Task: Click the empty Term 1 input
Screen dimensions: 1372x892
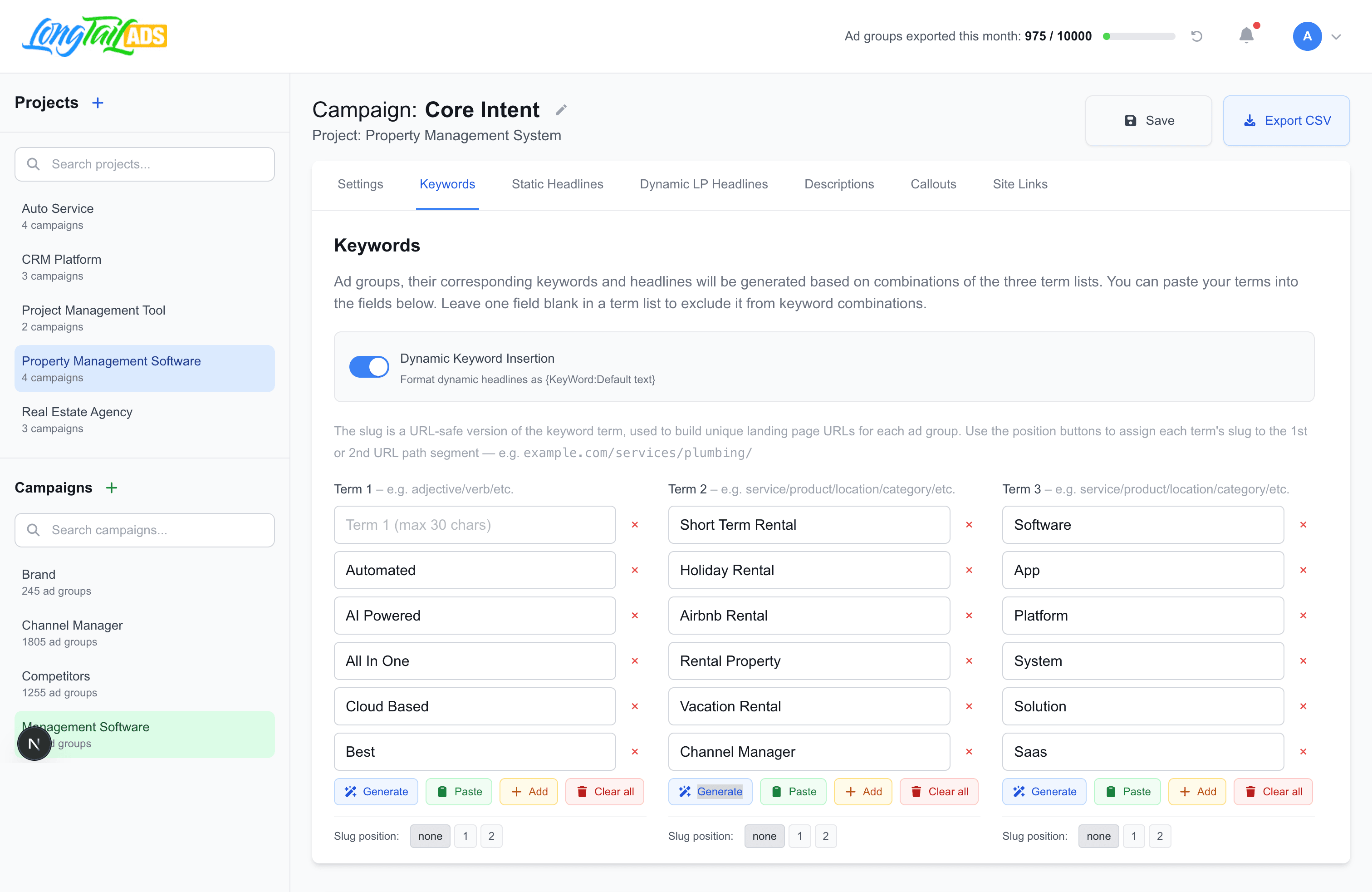Action: (x=475, y=525)
